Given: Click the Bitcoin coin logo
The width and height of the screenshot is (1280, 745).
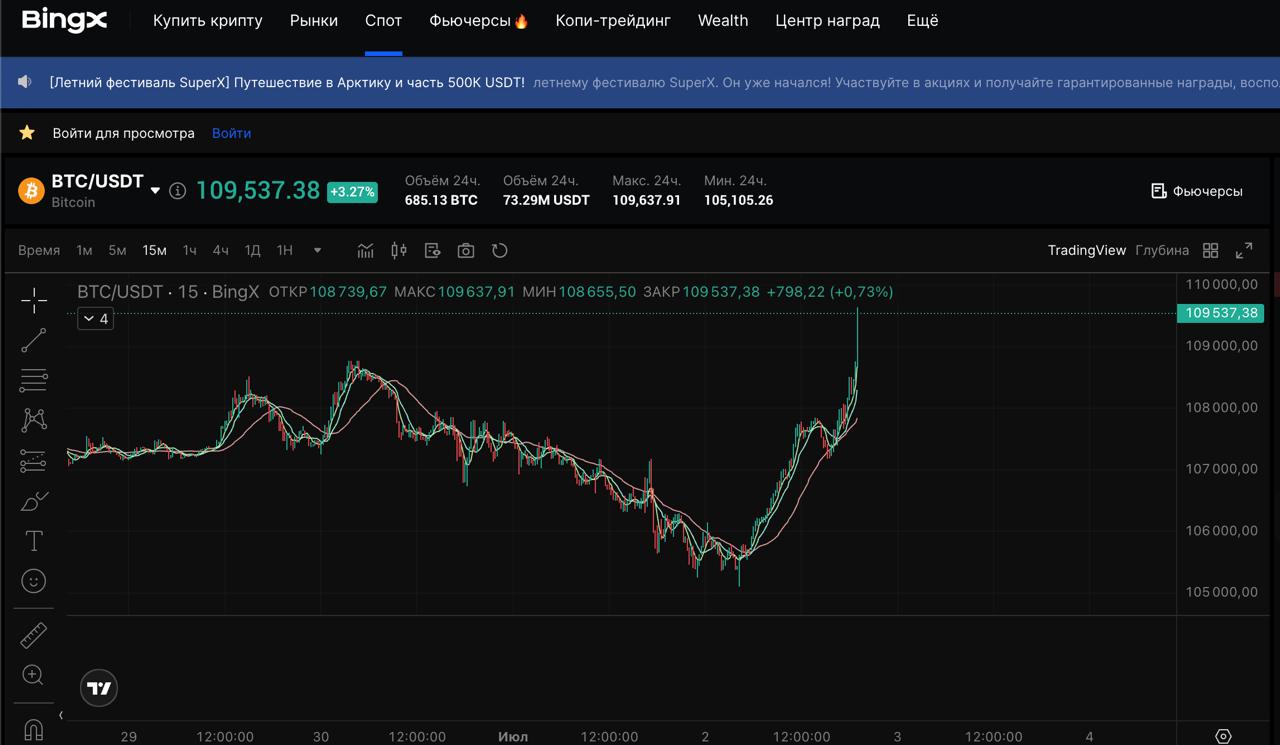Looking at the screenshot, I should point(31,190).
